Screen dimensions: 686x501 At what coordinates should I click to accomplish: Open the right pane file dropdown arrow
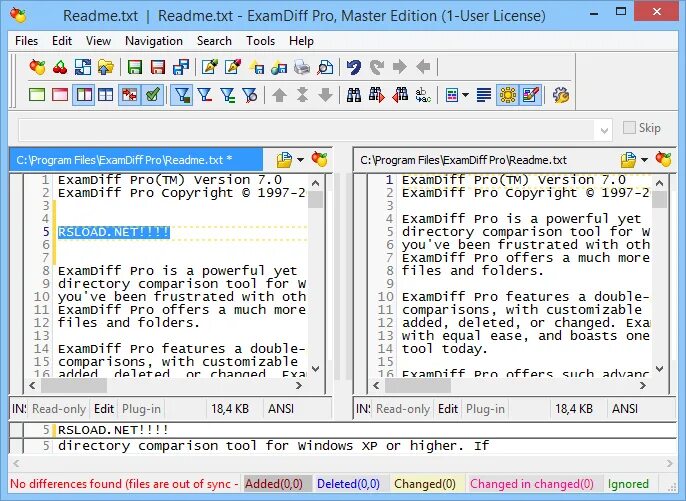click(x=644, y=160)
